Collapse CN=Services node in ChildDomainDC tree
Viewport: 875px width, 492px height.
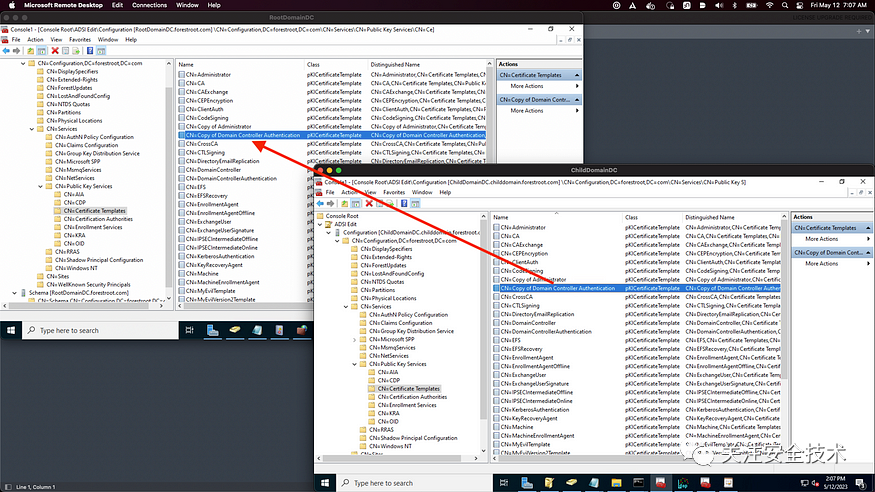(x=346, y=307)
